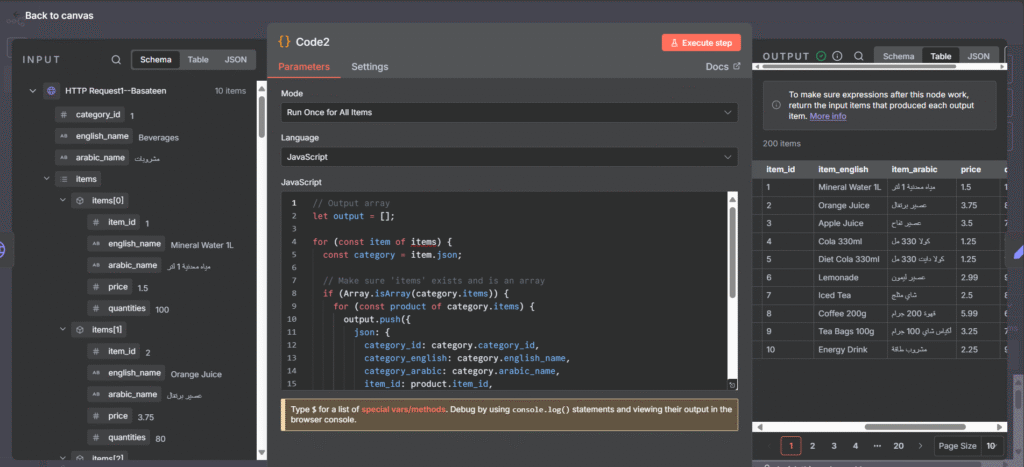Click the globe icon of HTTP Request1--Basateen

coord(51,91)
